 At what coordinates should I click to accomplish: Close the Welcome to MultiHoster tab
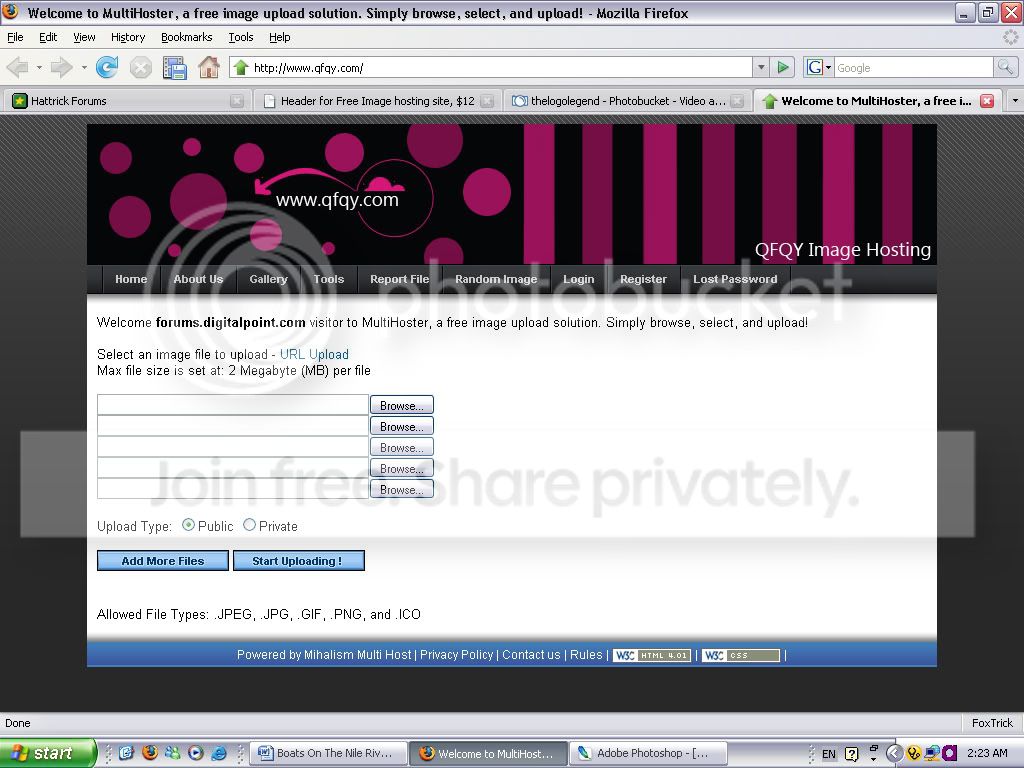point(987,101)
